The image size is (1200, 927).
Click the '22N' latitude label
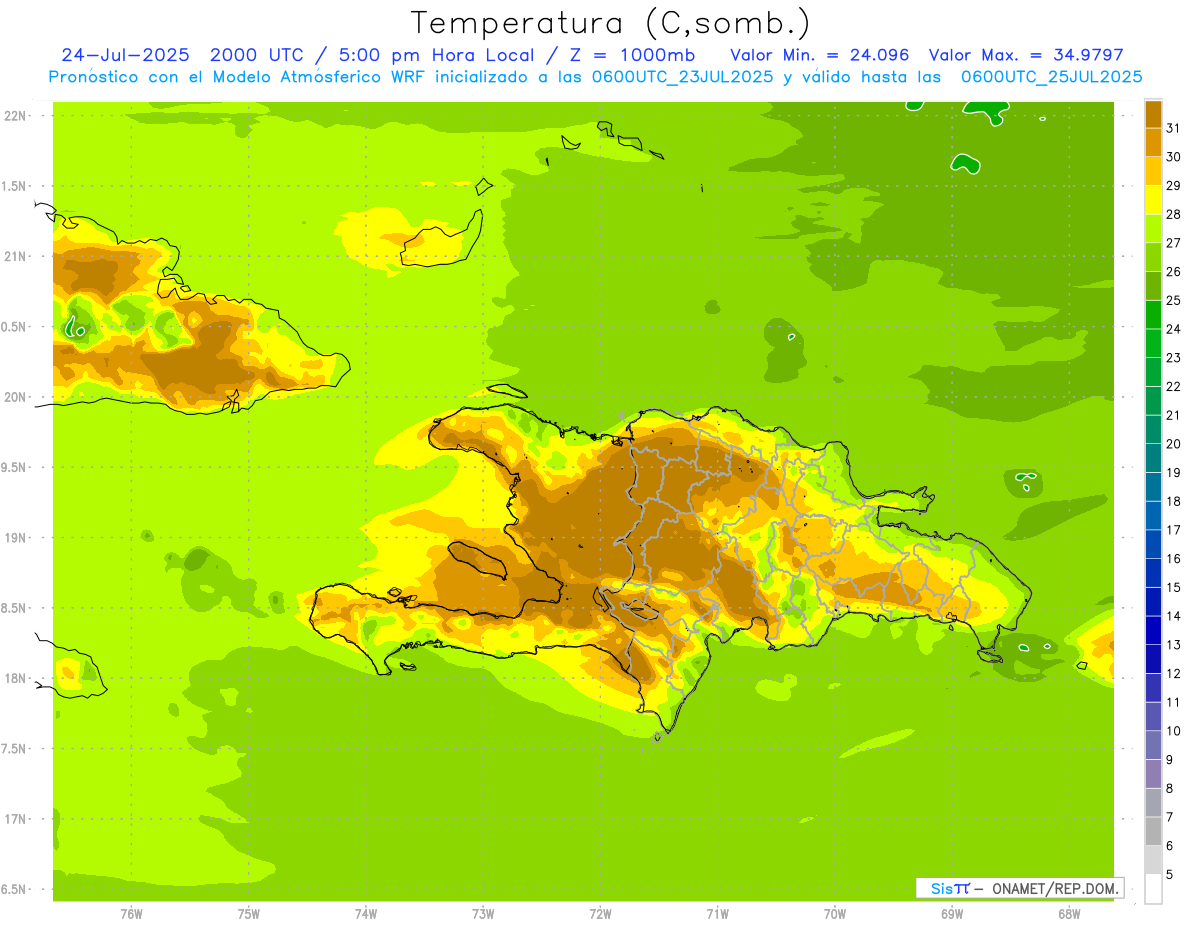click(x=14, y=115)
